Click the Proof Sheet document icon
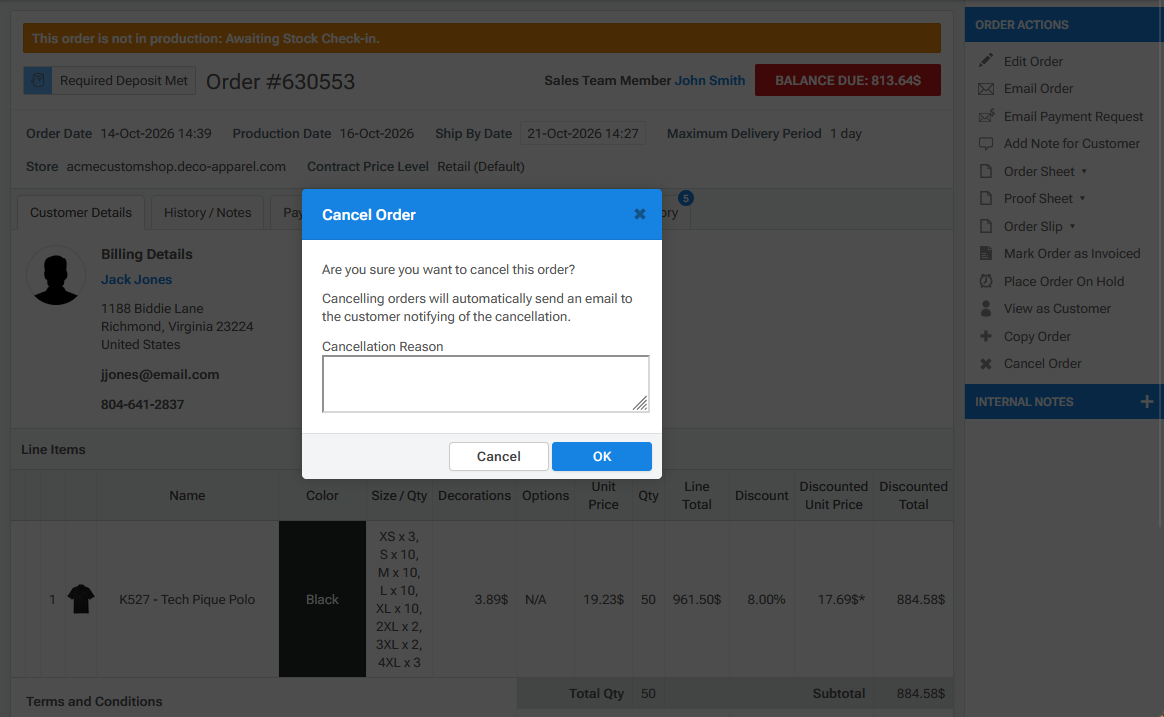 click(x=986, y=198)
